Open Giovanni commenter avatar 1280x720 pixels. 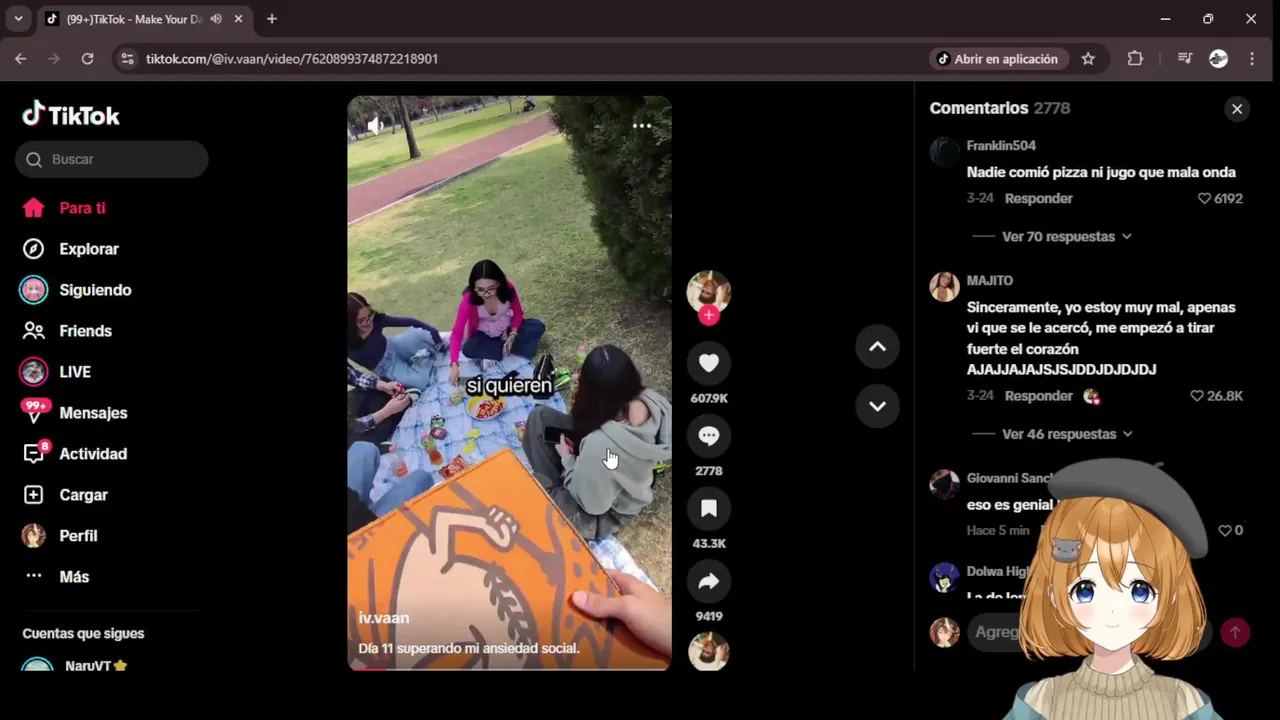pyautogui.click(x=944, y=484)
